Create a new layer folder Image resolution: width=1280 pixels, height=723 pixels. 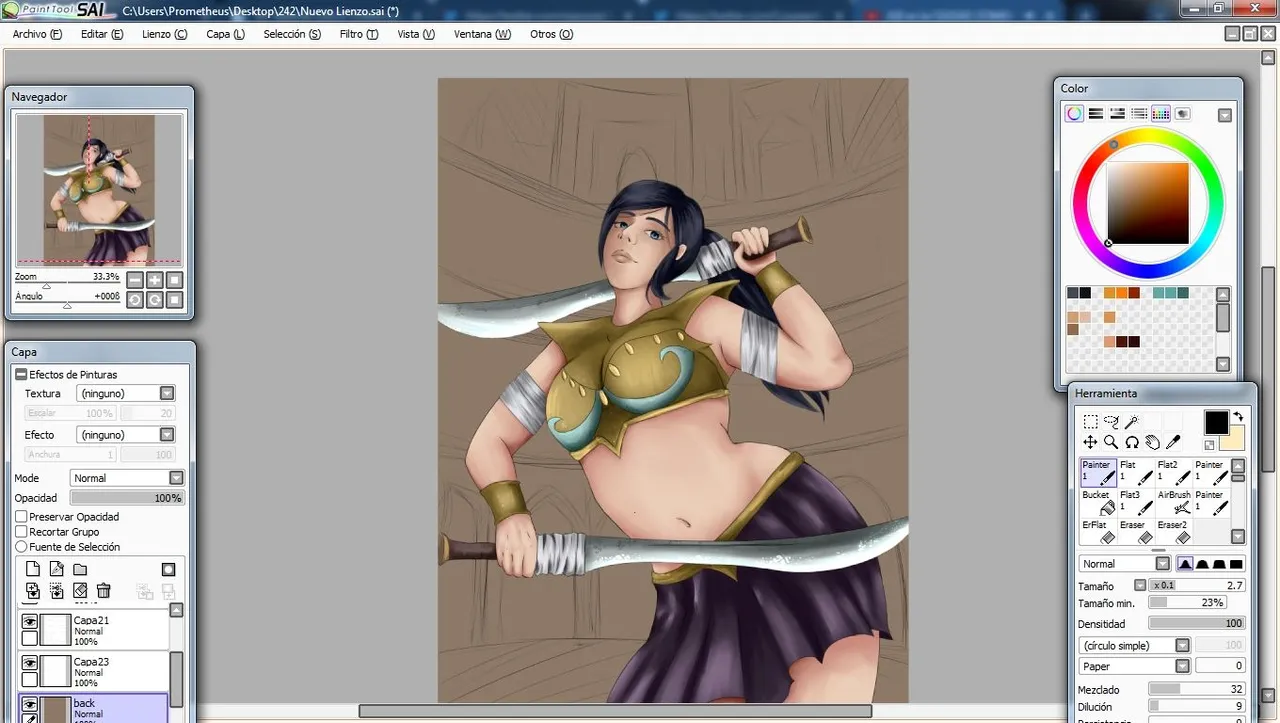click(80, 570)
